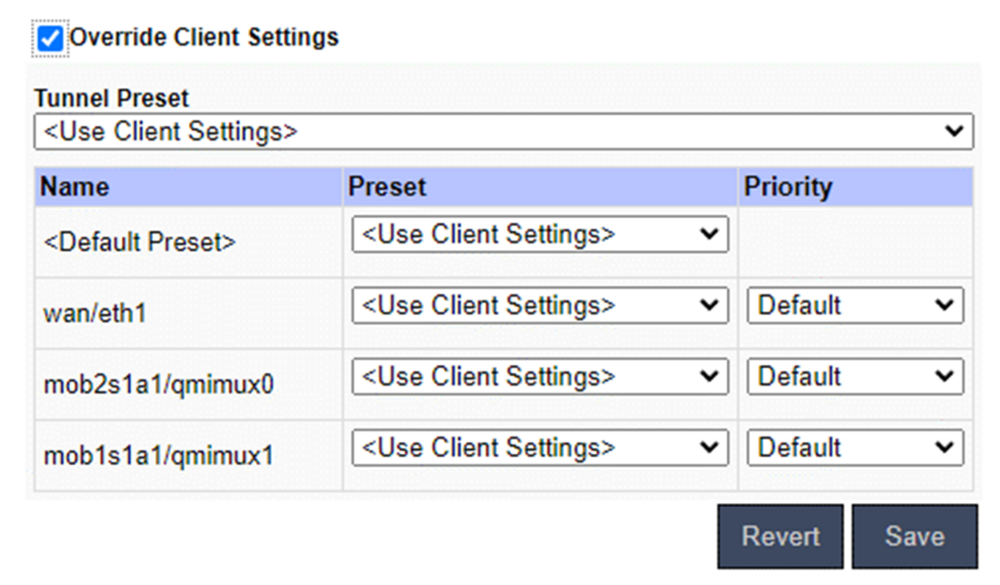Click the Revert button
The height and width of the screenshot is (585, 1000).
click(780, 537)
